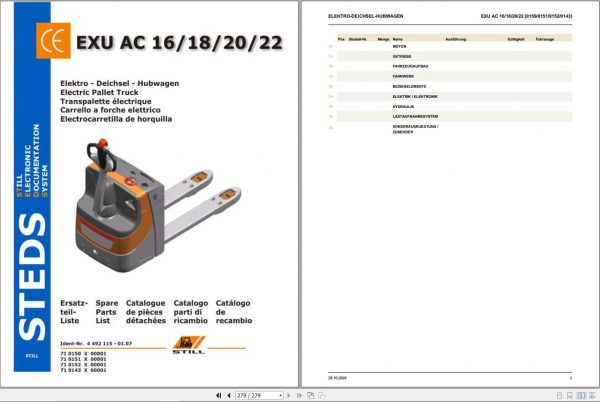600x402 pixels.
Task: Click the arrow beside MOTOR row
Action: tap(331, 46)
